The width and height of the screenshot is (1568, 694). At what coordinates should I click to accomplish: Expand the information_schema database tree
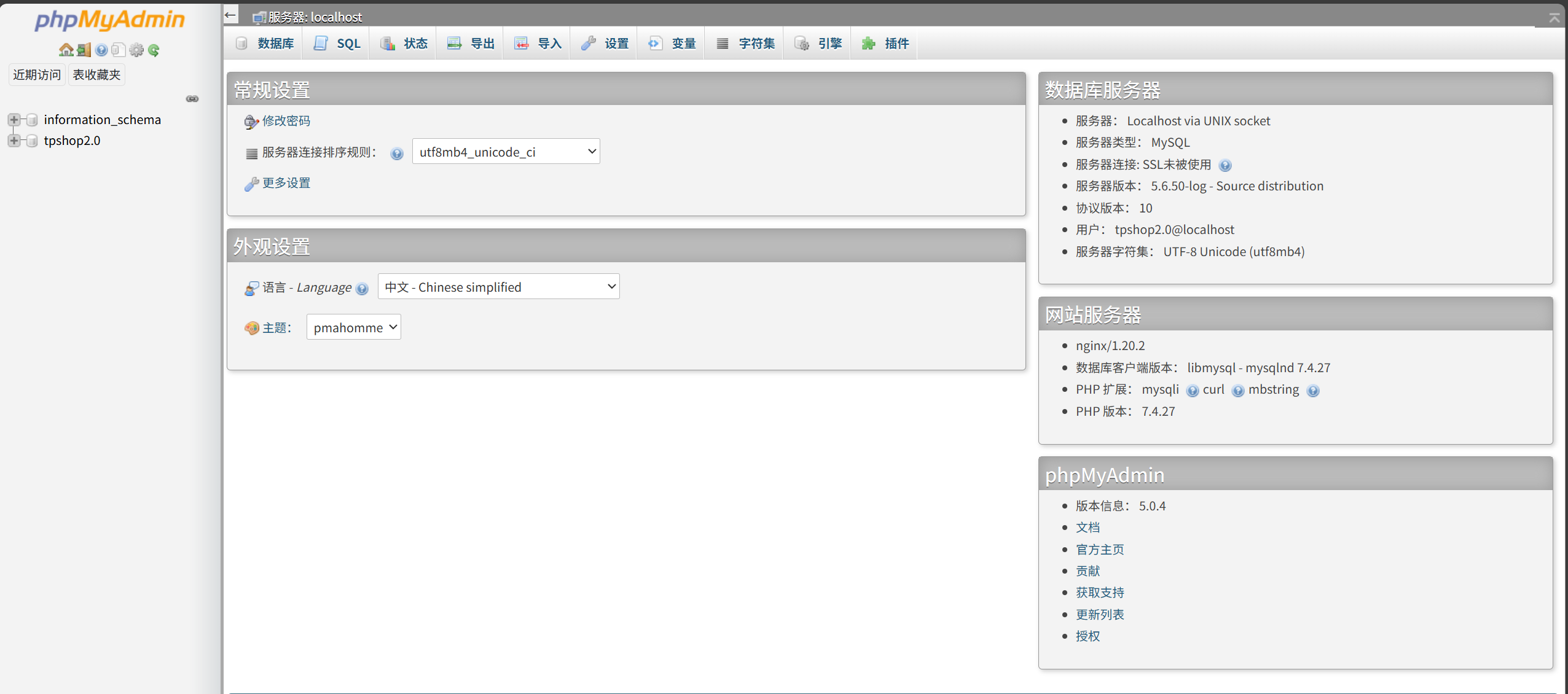[x=14, y=119]
